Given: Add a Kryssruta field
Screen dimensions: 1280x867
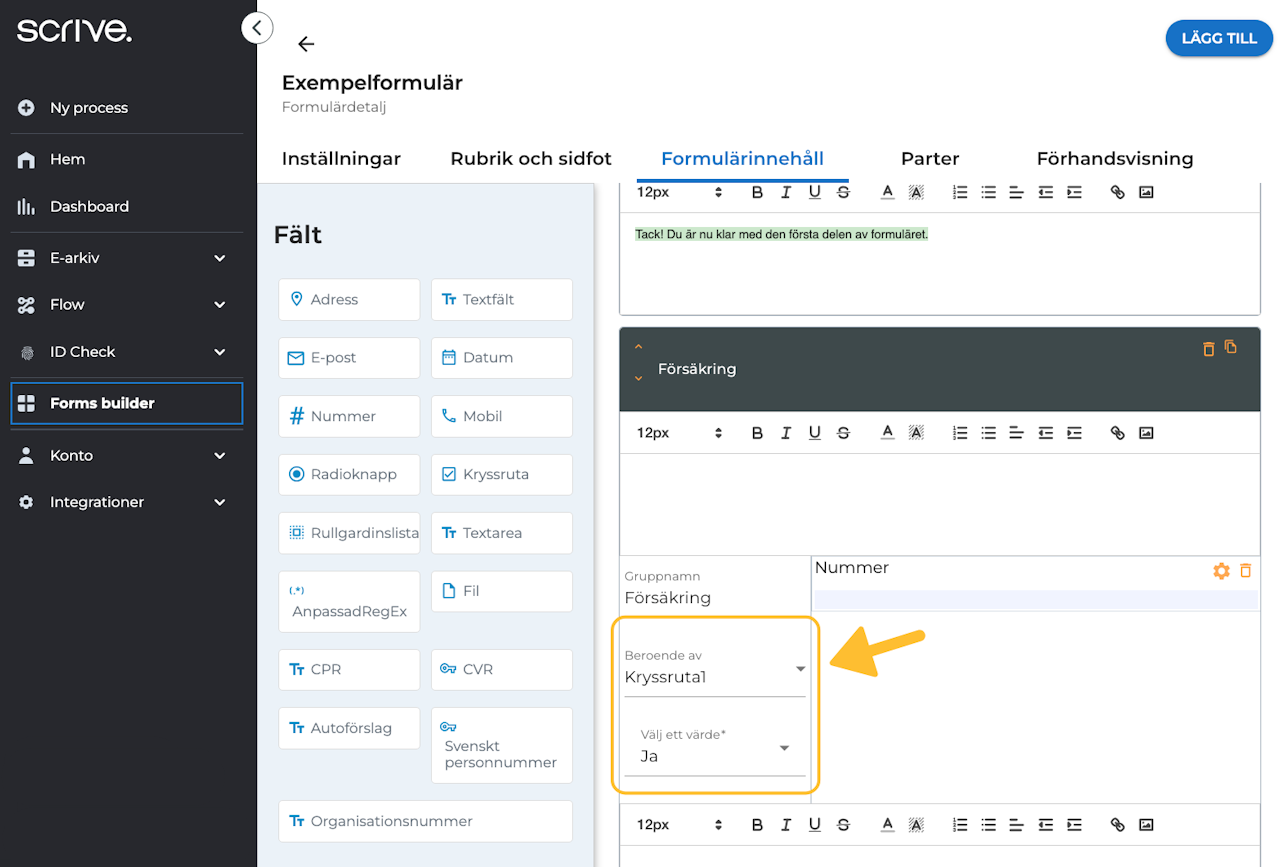Looking at the screenshot, I should point(502,474).
